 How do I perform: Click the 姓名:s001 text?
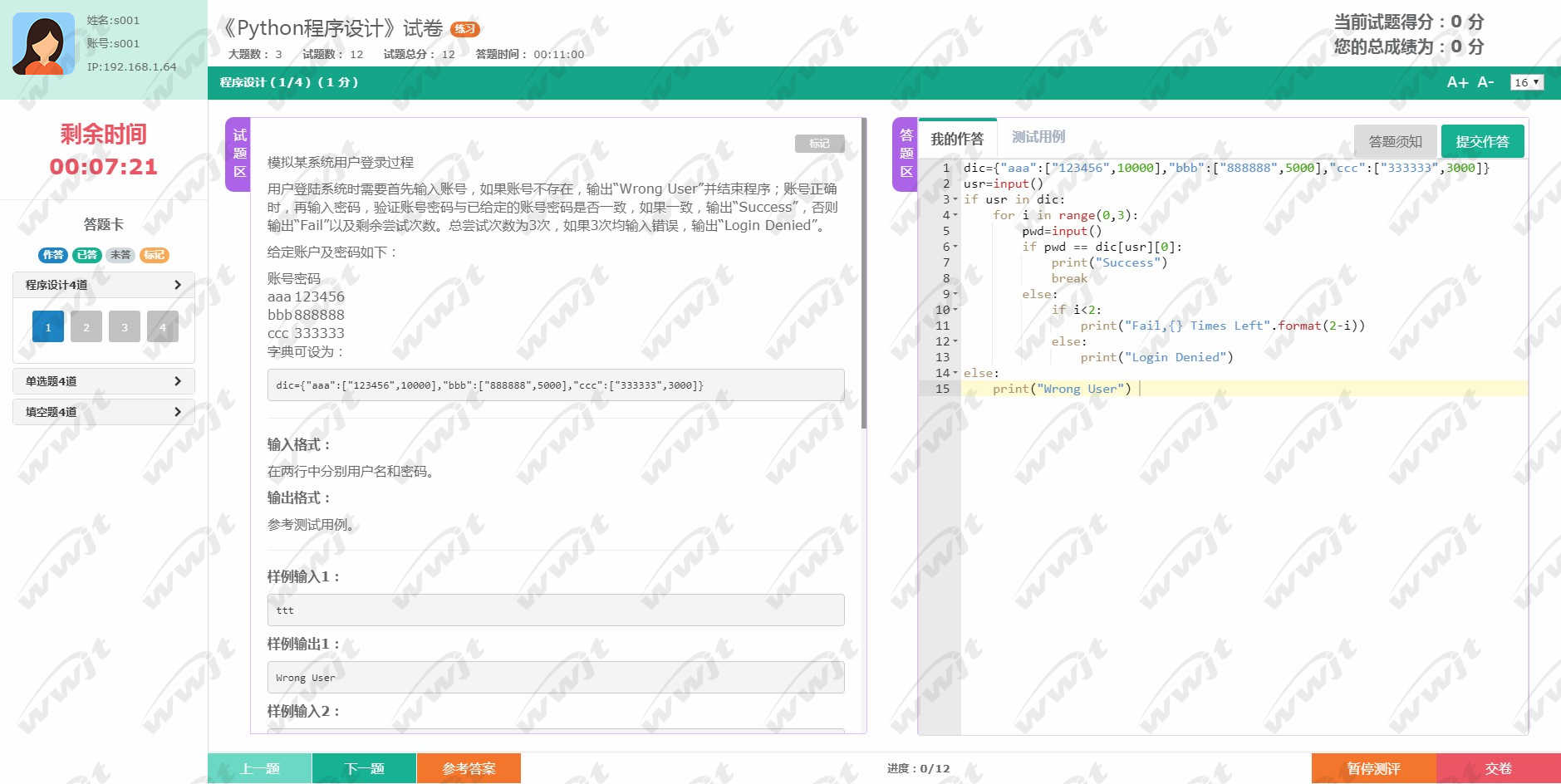[113, 20]
